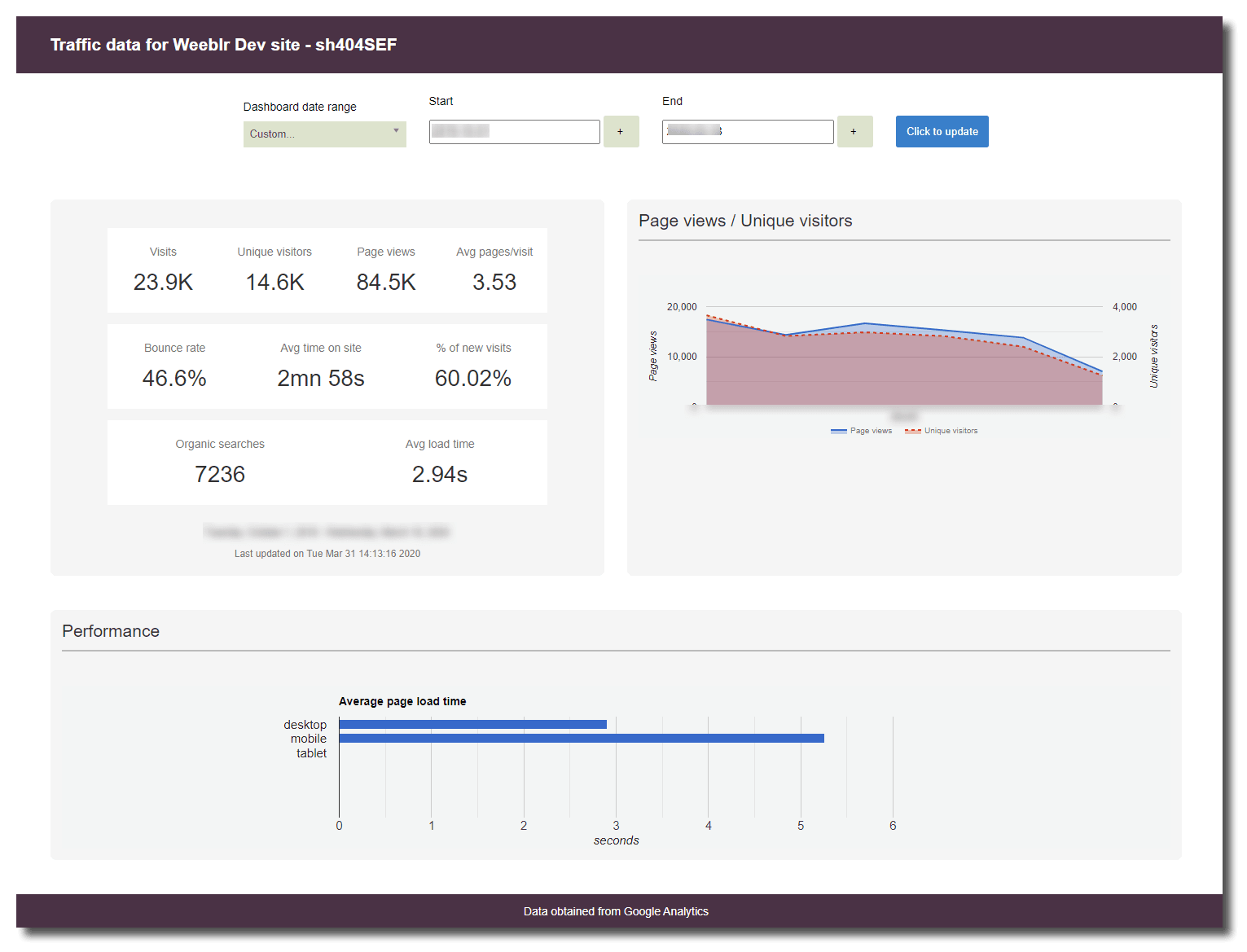Click the desktop load time bar
This screenshot has width=1247, height=952.
pos(473,724)
